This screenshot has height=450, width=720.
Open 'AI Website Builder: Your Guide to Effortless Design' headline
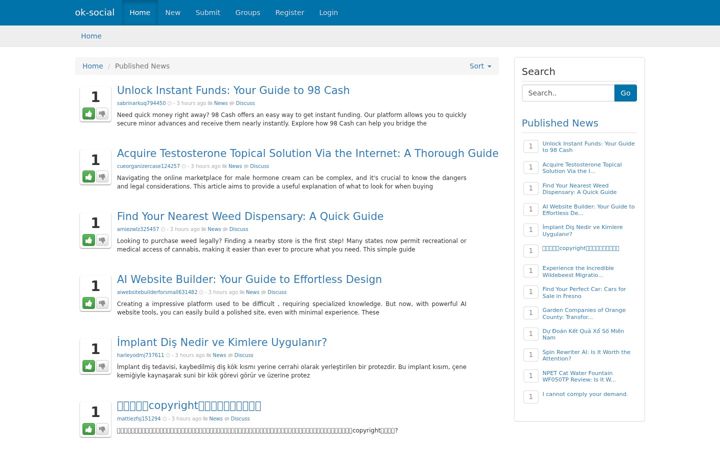point(249,279)
